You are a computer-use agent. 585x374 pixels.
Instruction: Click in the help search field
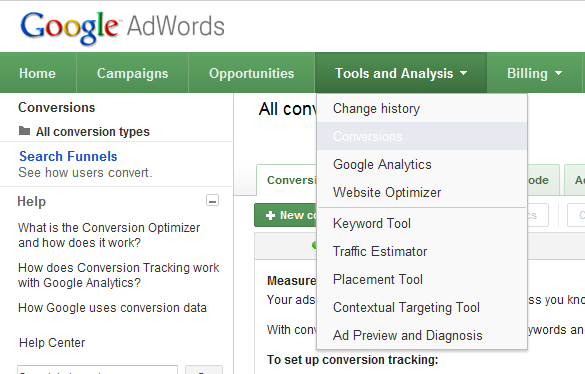97,370
